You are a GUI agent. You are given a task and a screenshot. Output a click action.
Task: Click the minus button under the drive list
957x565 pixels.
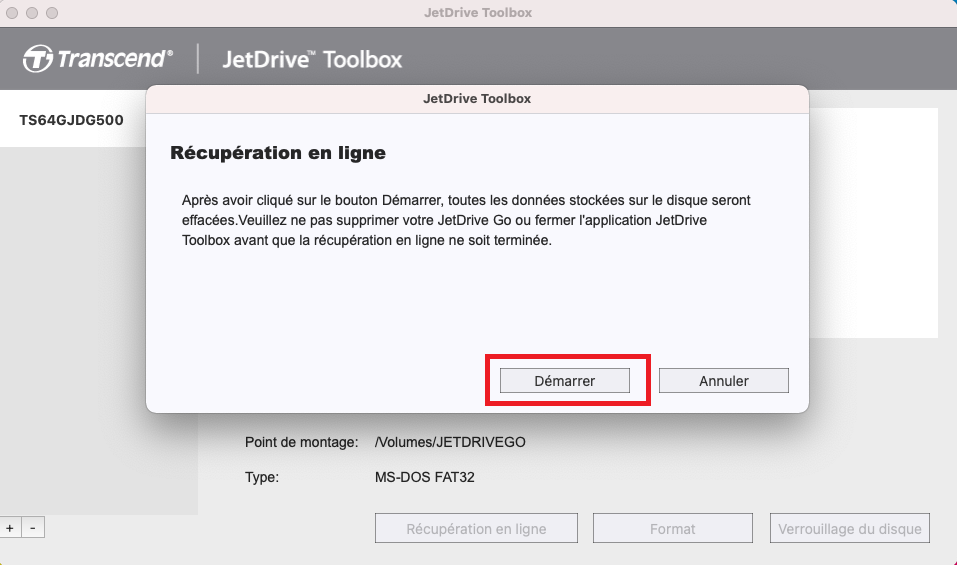[x=33, y=528]
